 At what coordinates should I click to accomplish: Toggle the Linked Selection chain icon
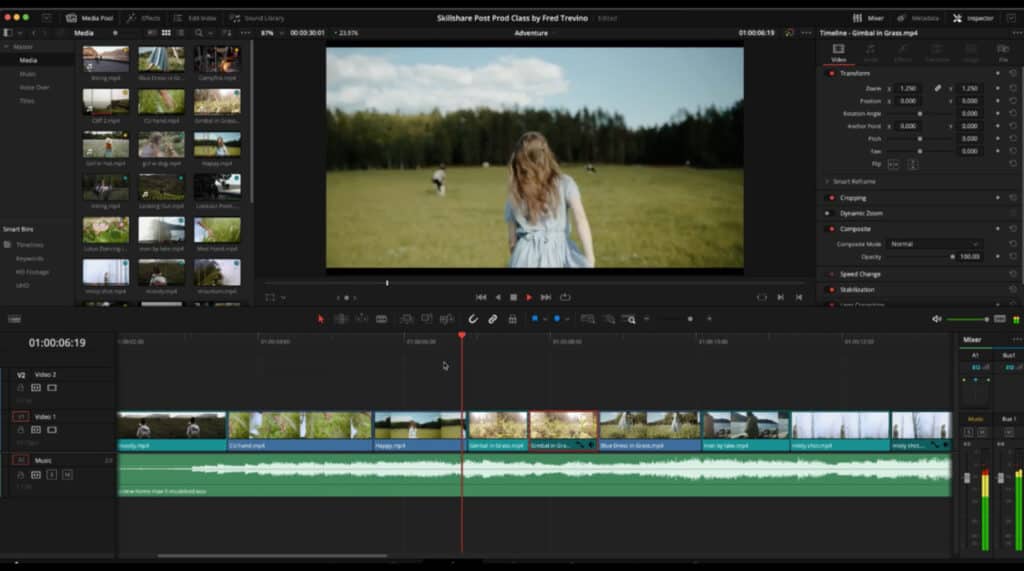click(x=493, y=319)
